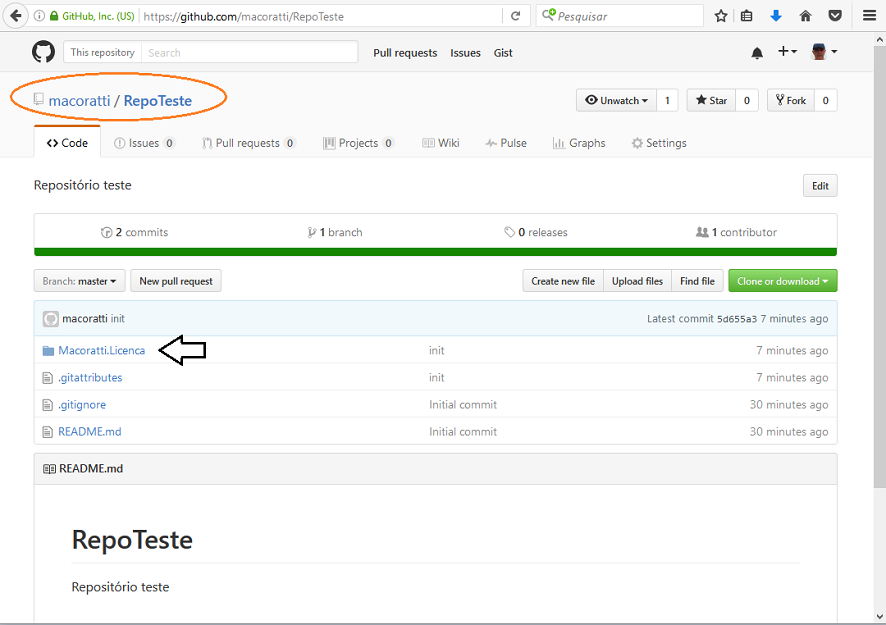Viewport: 886px width, 625px height.
Task: Open the bookmarks list icon
Action: click(x=746, y=16)
